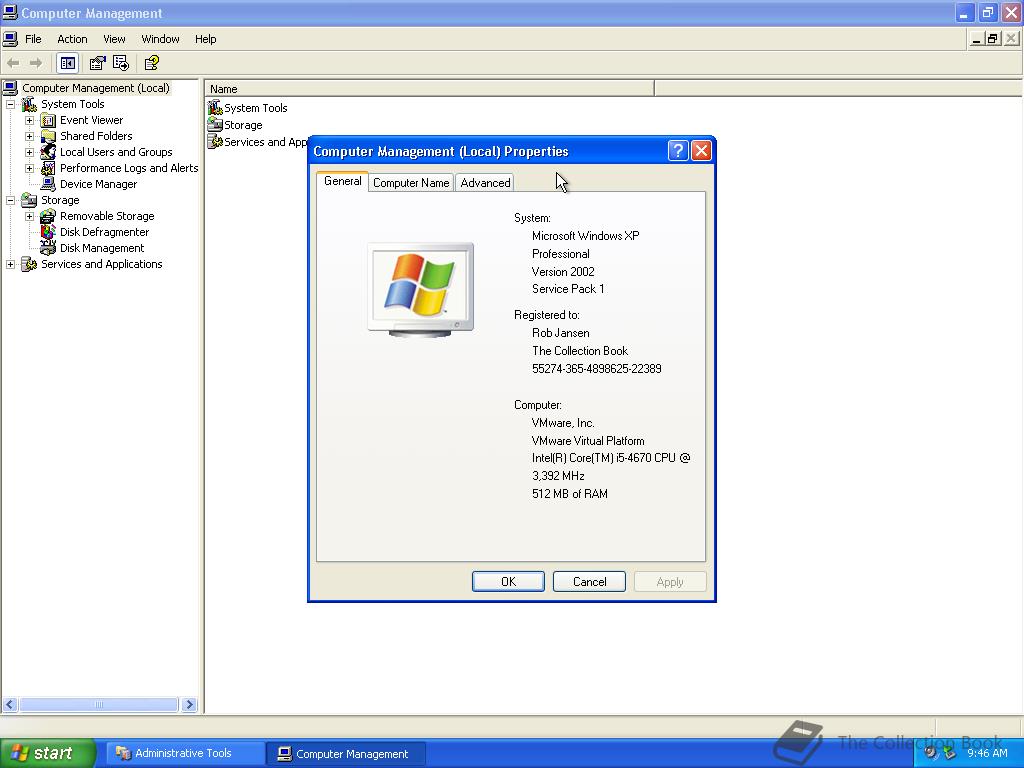Click the system tray clock
This screenshot has height=768, width=1024.
click(x=987, y=753)
